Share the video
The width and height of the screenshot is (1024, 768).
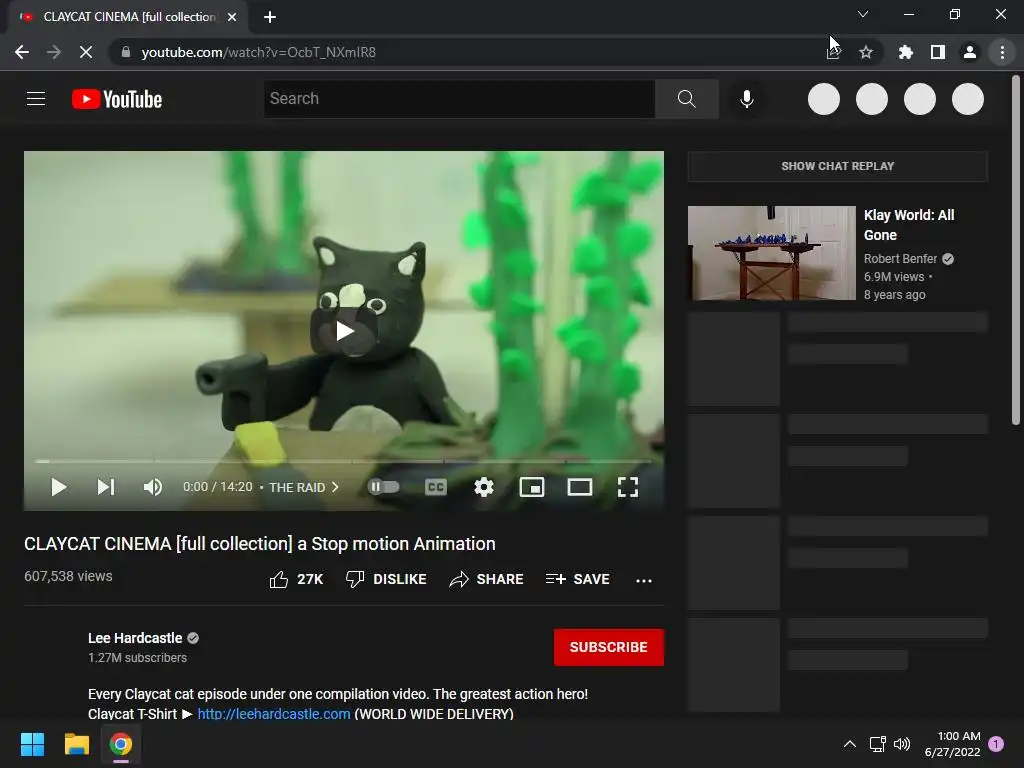coord(487,579)
